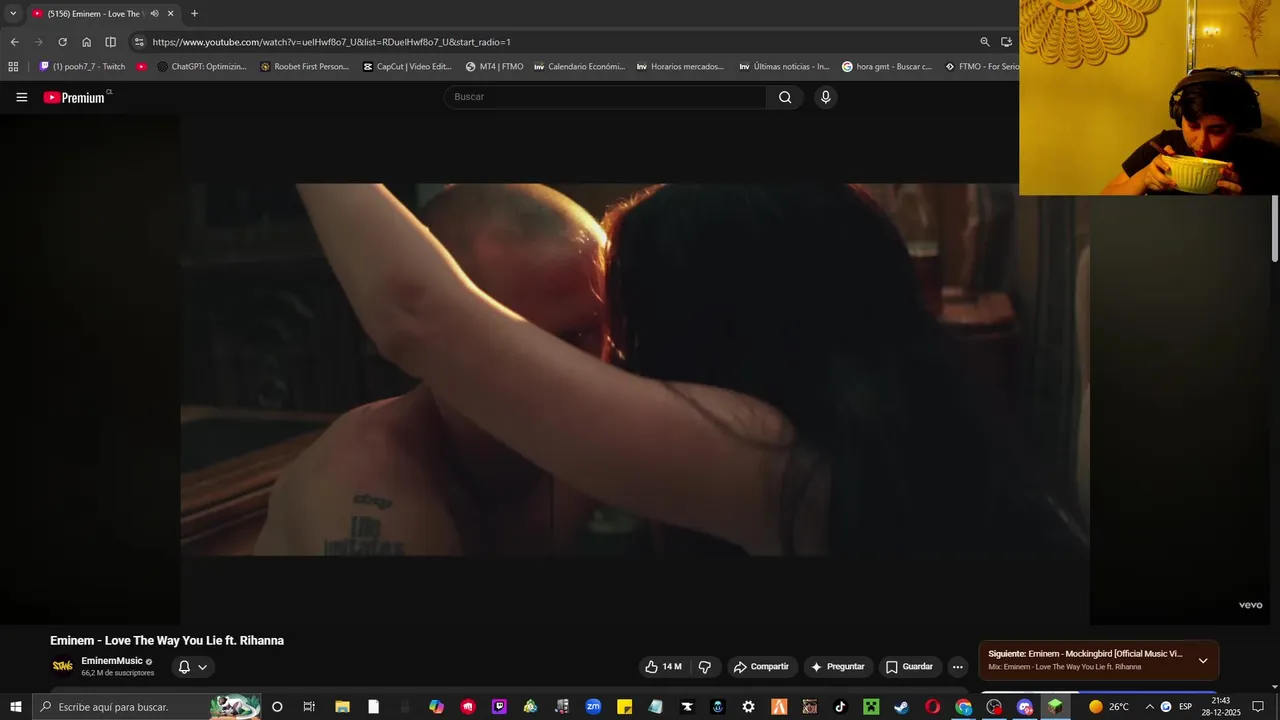Like the video with 14 M likes
Viewport: 1280px width, 720px height.
point(663,667)
